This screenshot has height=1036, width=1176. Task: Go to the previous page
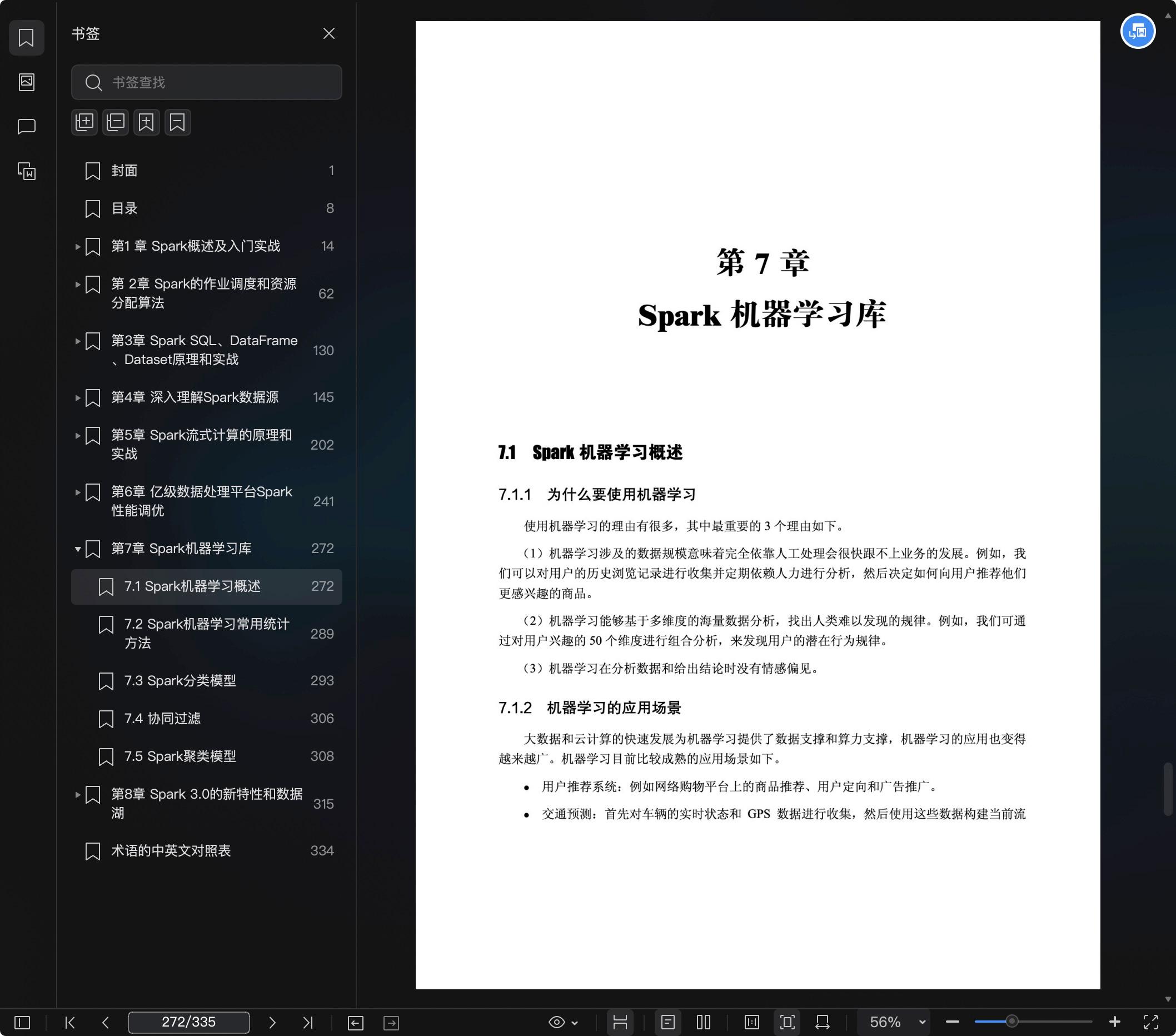[105, 1022]
